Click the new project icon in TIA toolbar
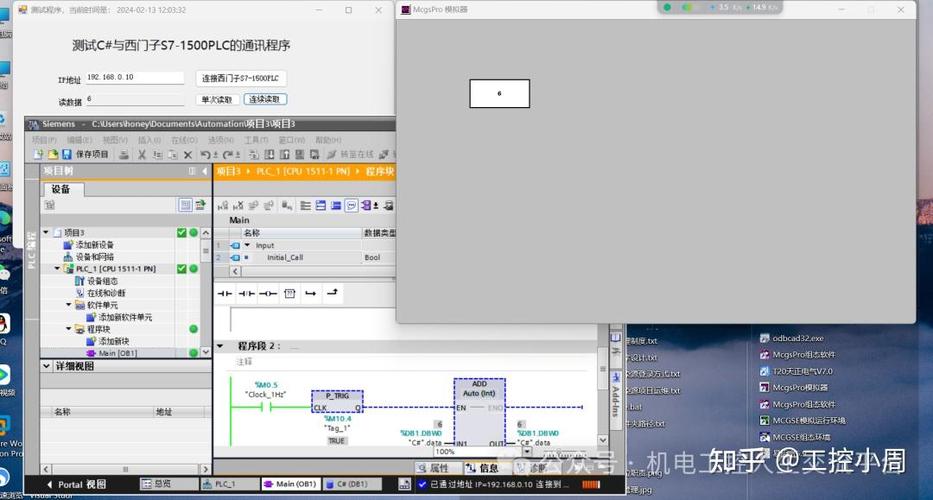The width and height of the screenshot is (933, 500). tap(39, 155)
